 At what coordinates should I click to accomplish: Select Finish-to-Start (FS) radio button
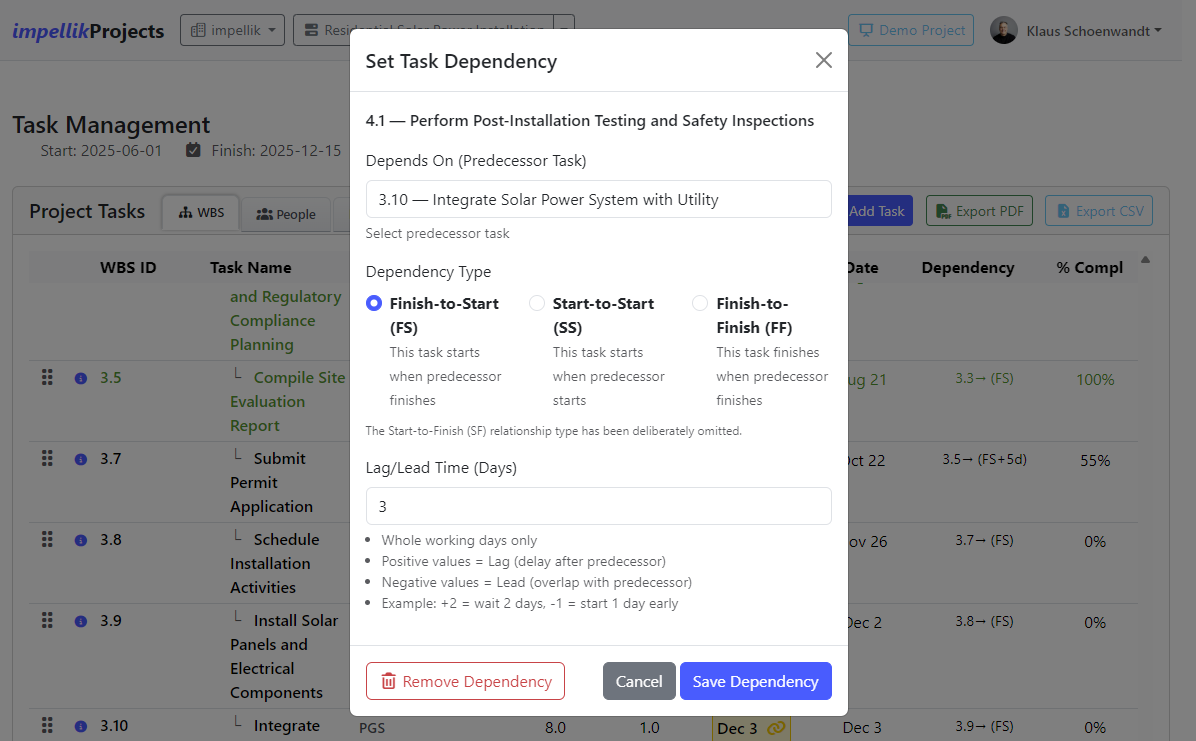[374, 303]
